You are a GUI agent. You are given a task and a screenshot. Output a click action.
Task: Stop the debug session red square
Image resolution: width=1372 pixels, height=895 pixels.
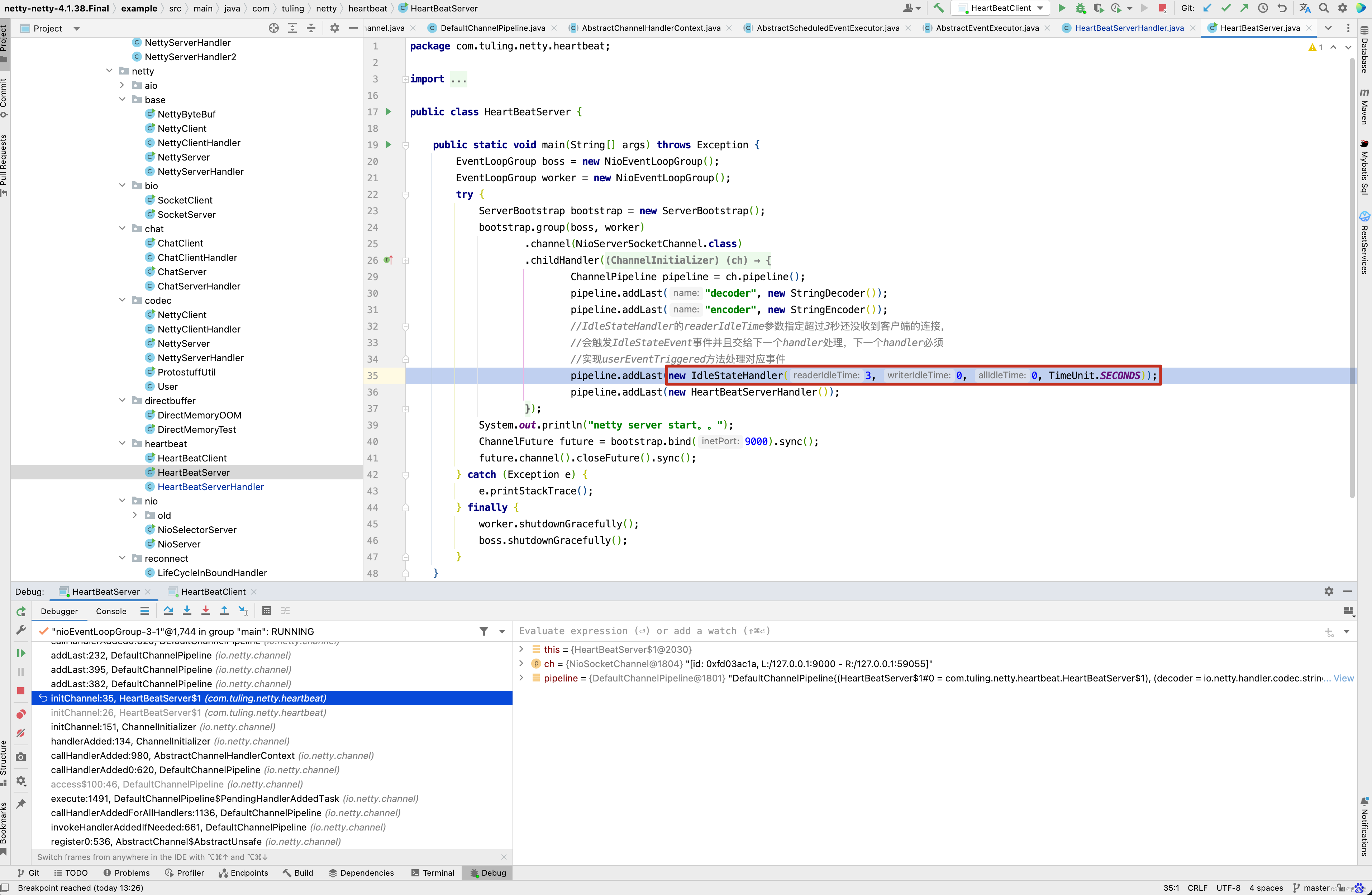click(x=21, y=690)
